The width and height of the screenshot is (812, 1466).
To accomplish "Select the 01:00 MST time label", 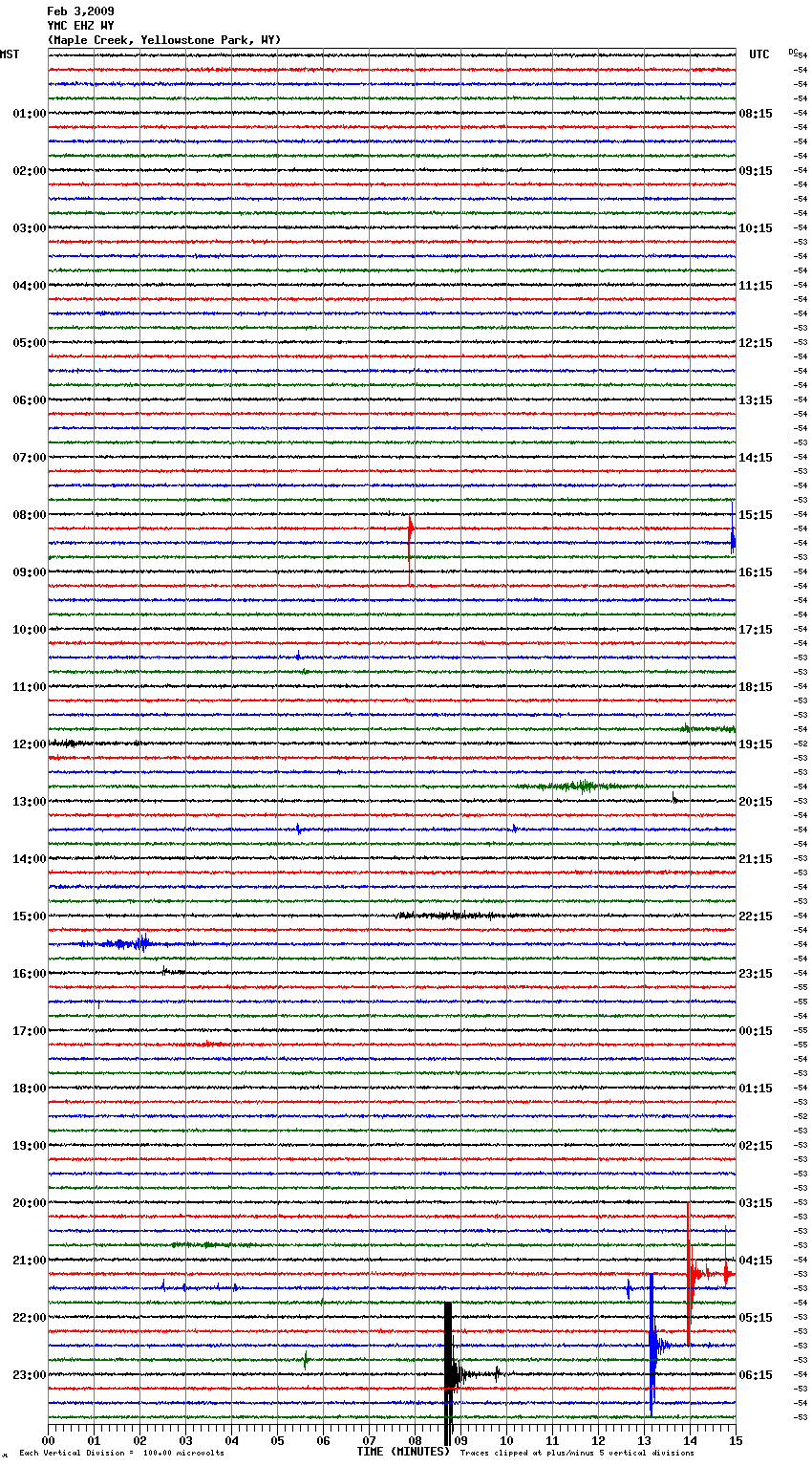I will (30, 114).
